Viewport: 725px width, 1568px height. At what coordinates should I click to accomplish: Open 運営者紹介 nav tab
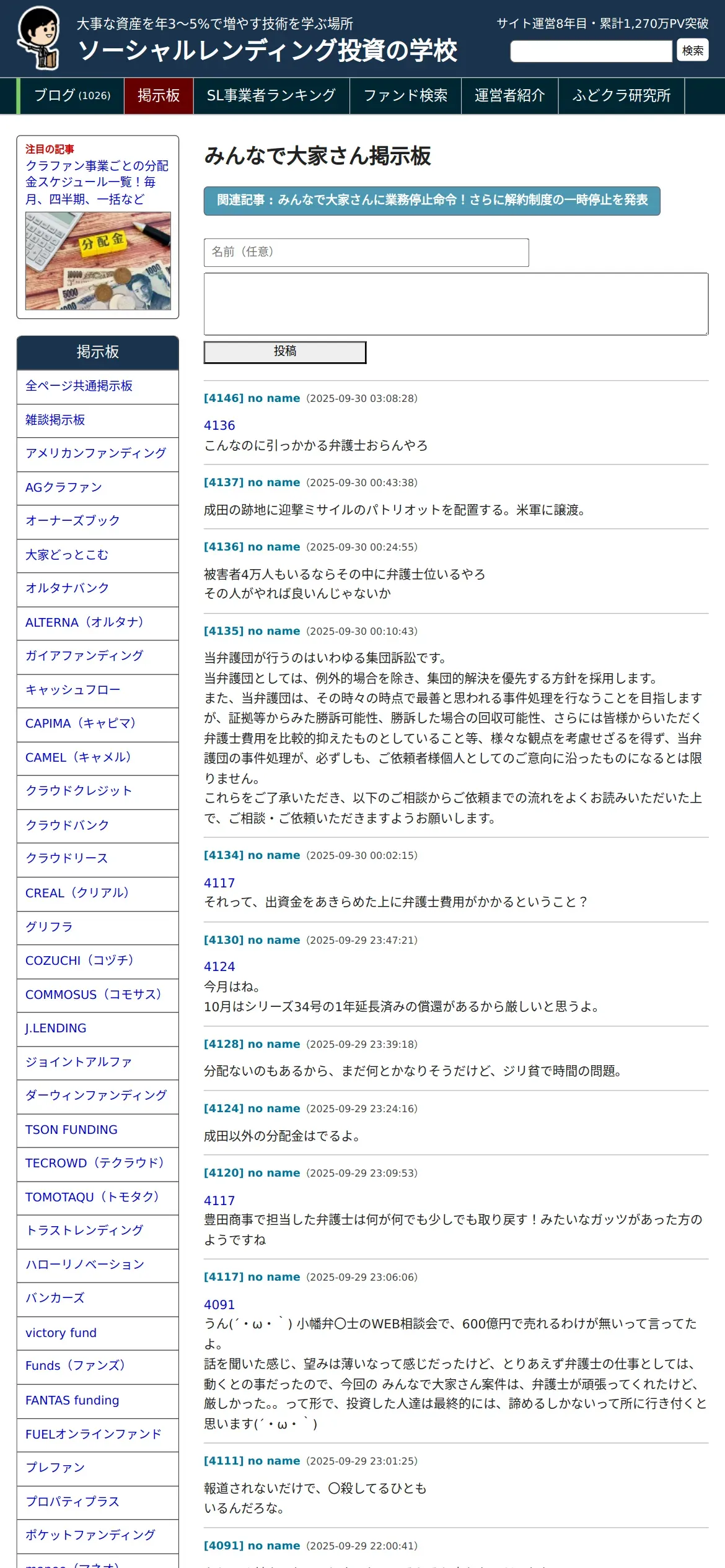click(x=509, y=95)
